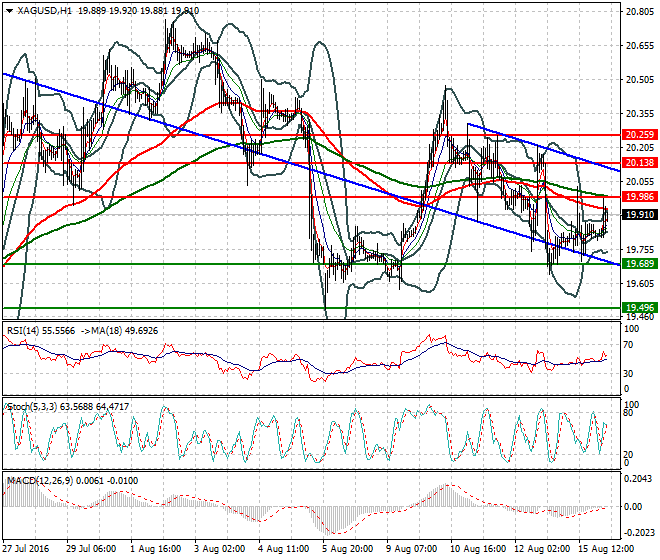Click the 12 Aug 02:00 time label
Image resolution: width=660 pixels, height=560 pixels.
click(x=543, y=549)
